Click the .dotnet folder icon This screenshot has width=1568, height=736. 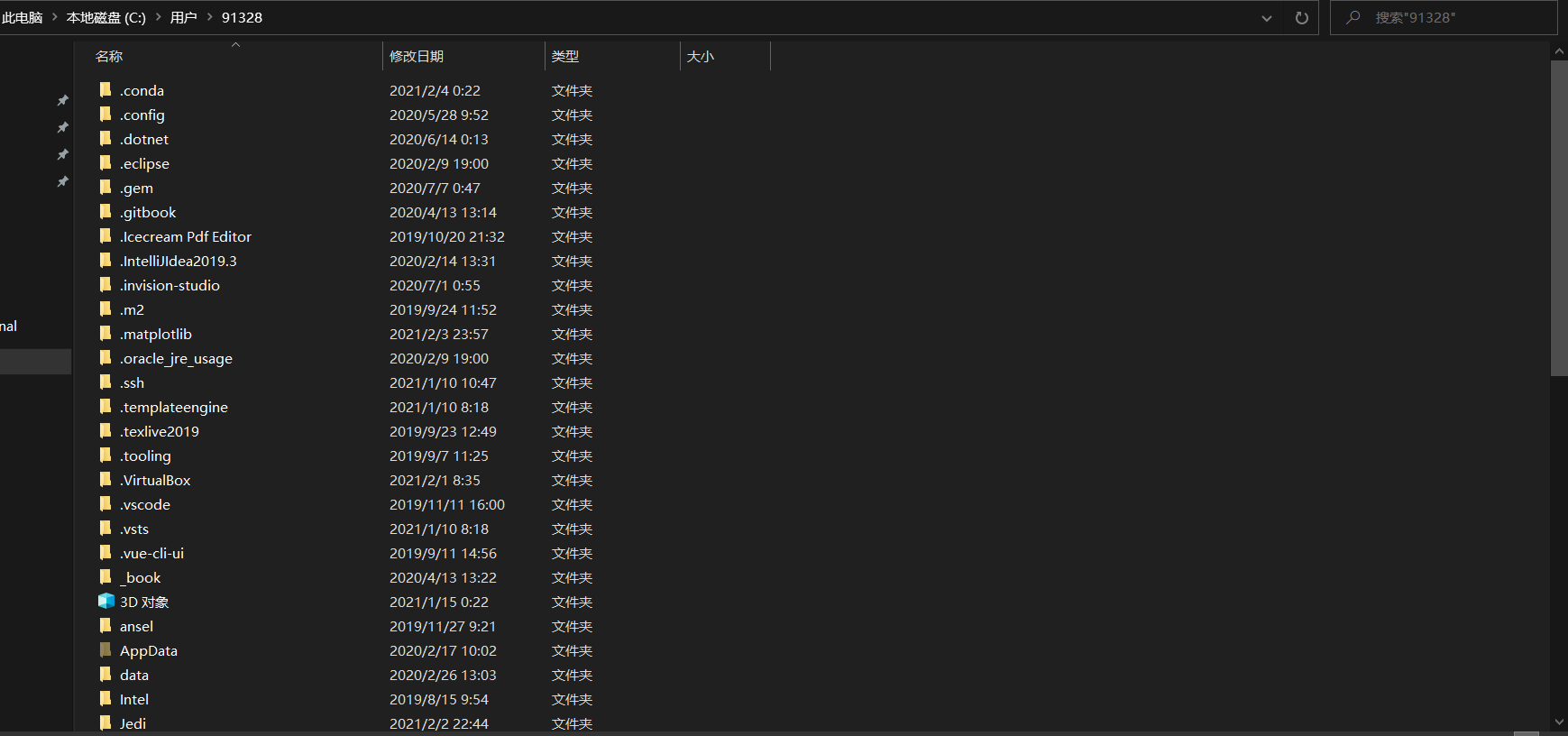(105, 138)
